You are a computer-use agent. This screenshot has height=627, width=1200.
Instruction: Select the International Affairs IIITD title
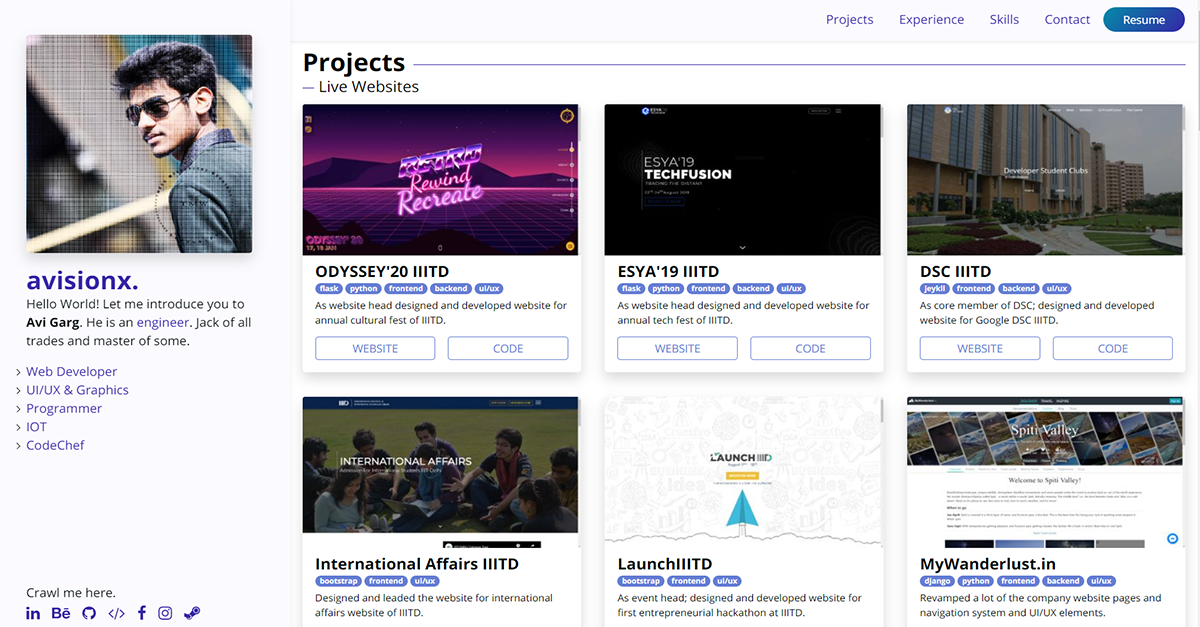pyautogui.click(x=417, y=564)
